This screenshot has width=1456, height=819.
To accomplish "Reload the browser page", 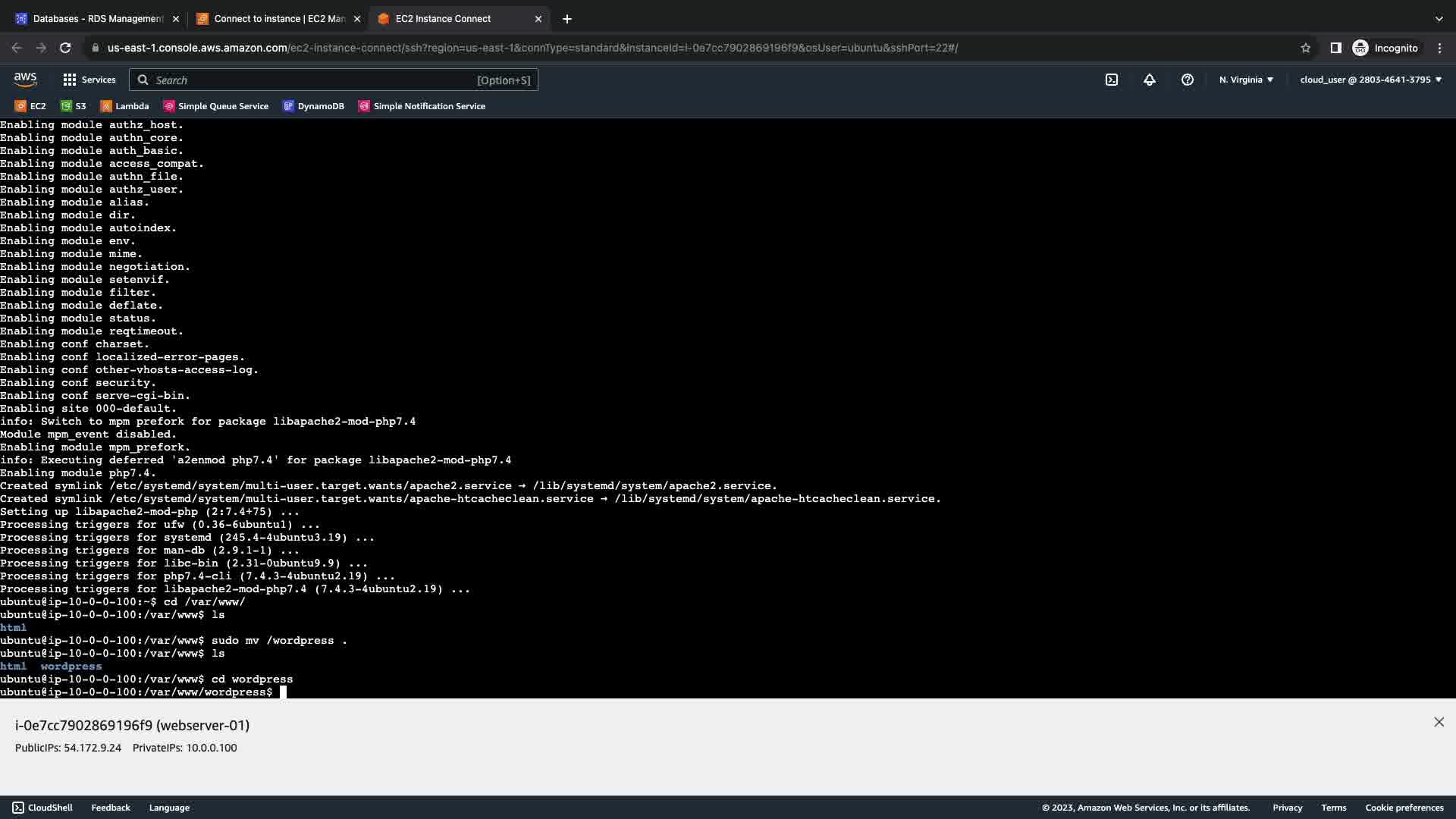I will coord(65,48).
